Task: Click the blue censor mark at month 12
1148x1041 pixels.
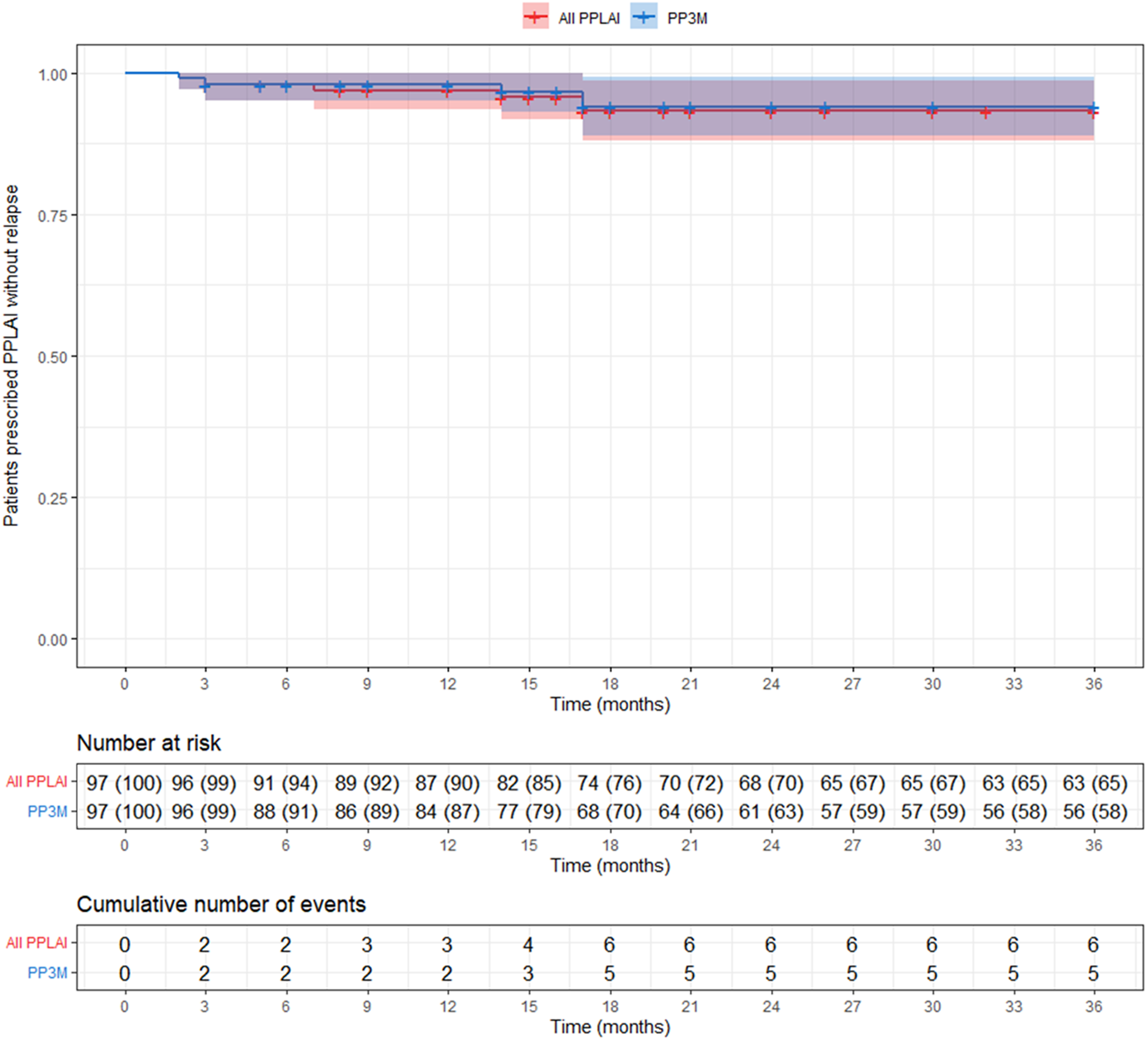Action: click(447, 86)
